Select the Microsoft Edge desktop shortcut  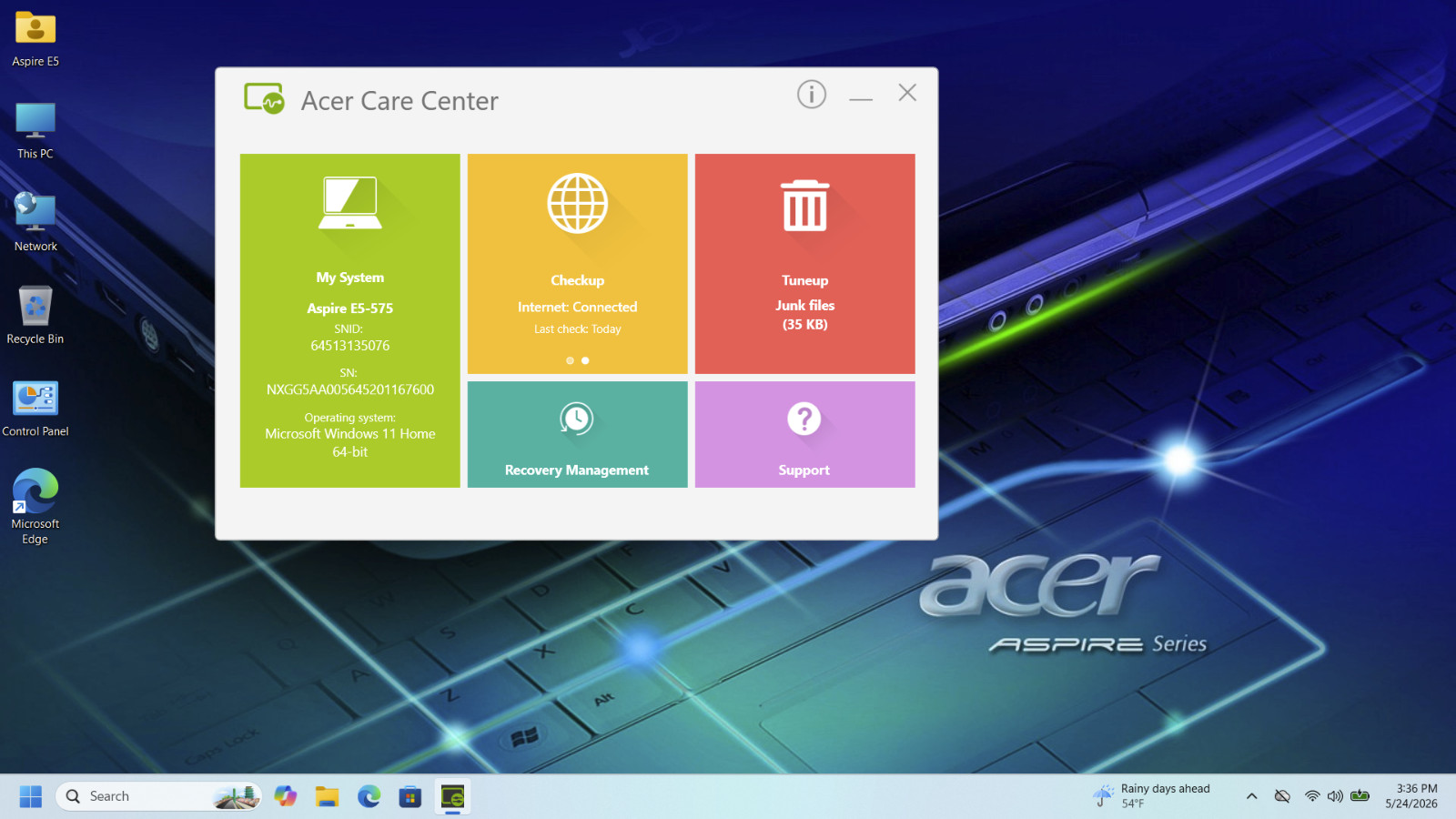[35, 506]
